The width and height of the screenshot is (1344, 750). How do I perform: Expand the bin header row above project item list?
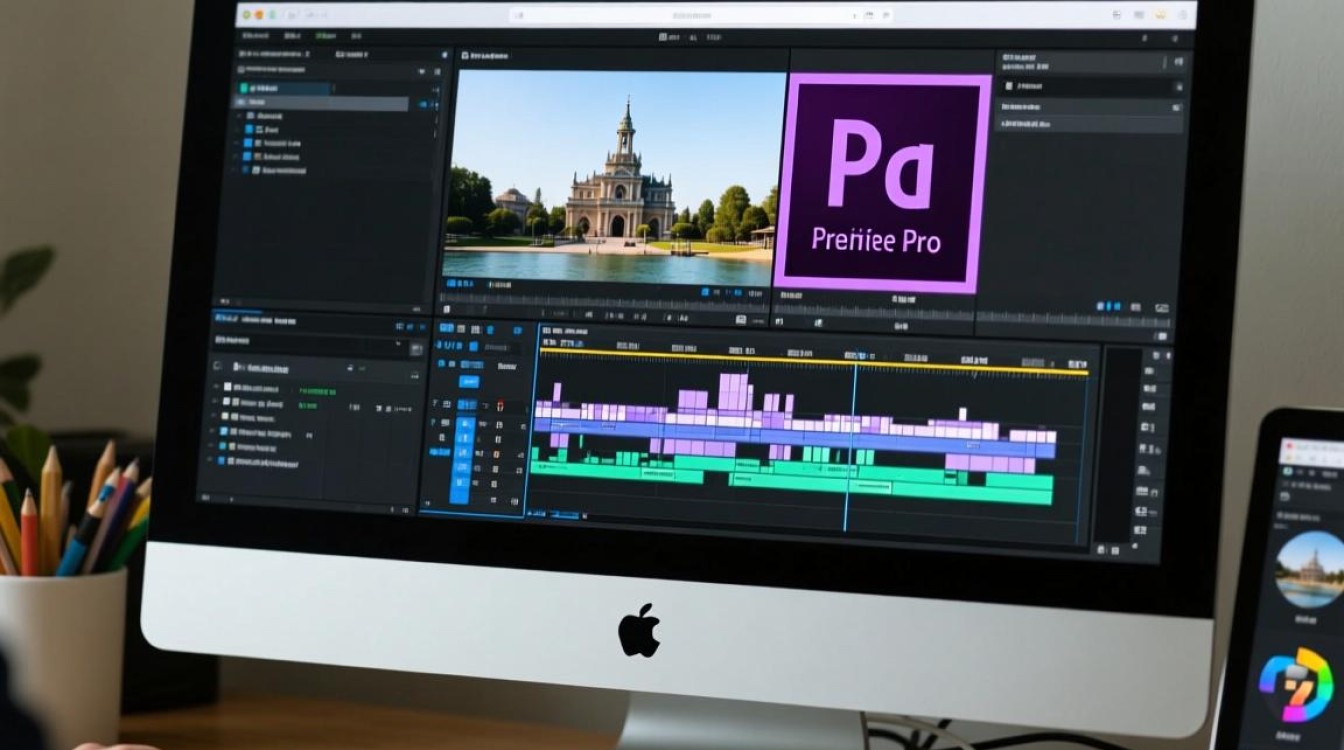(x=317, y=367)
